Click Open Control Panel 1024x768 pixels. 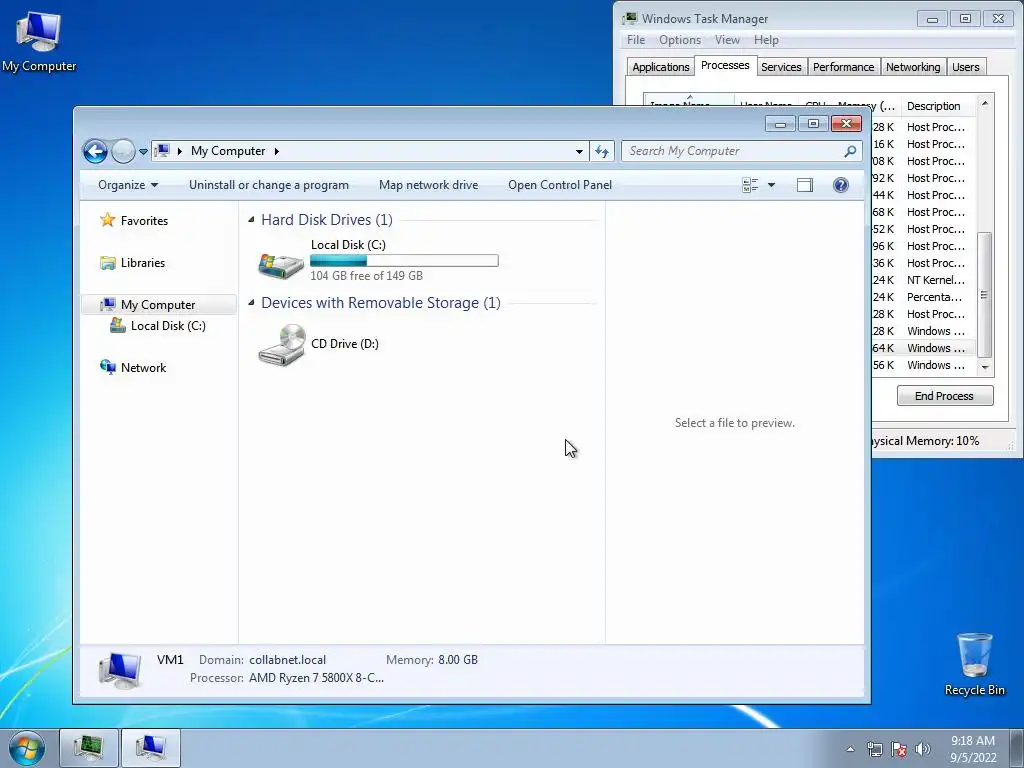click(x=560, y=185)
